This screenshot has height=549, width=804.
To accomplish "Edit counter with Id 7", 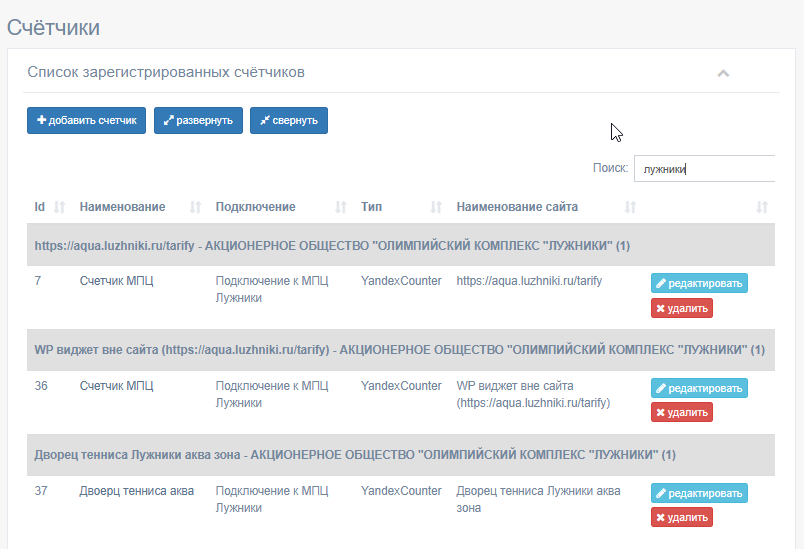I will tap(699, 283).
